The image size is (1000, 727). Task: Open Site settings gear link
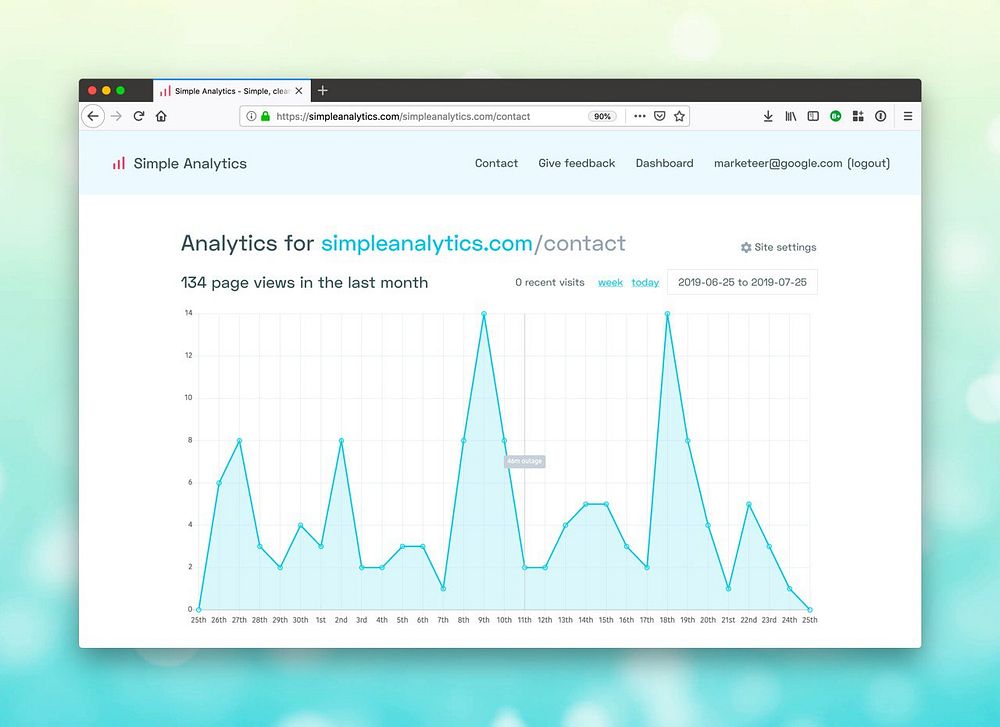(778, 247)
